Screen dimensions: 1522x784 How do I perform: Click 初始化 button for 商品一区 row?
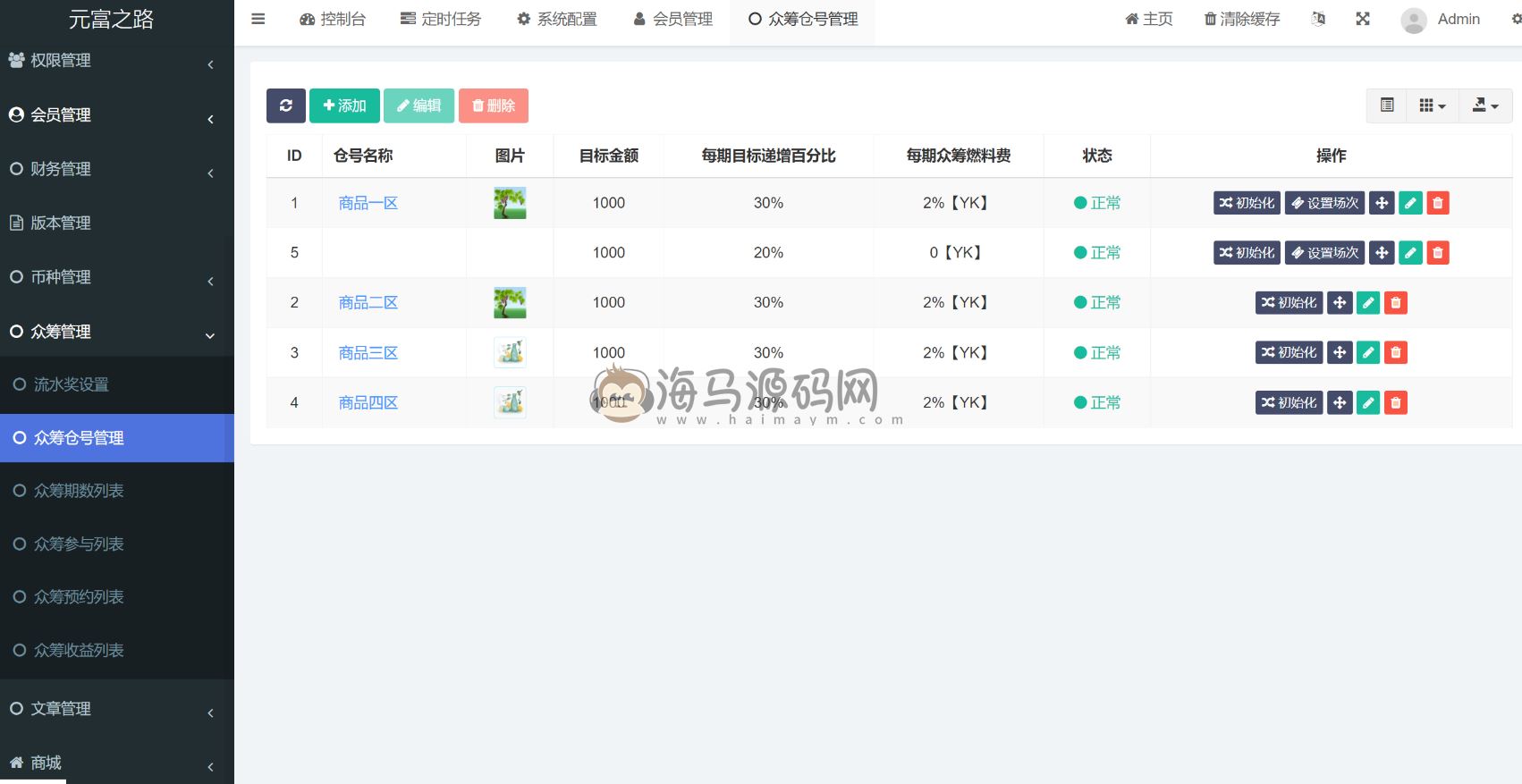pos(1247,203)
